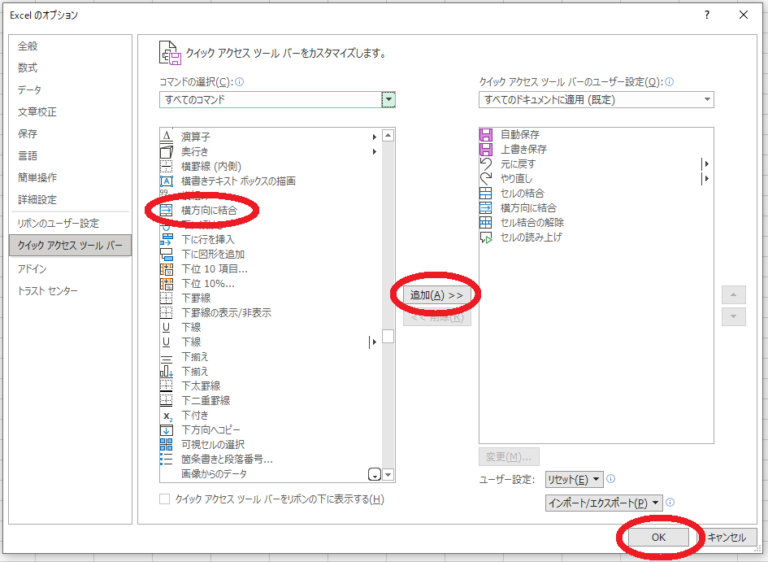Image resolution: width=768 pixels, height=562 pixels.
Task: Click the command list scroll down arrow
Action: coord(388,475)
